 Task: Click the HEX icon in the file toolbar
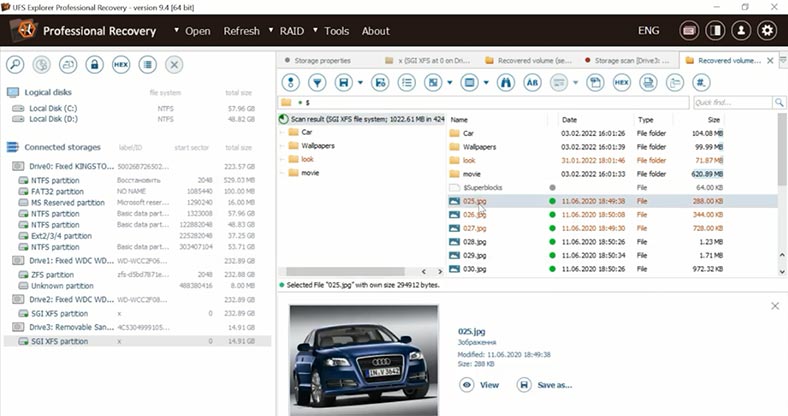pyautogui.click(x=622, y=82)
